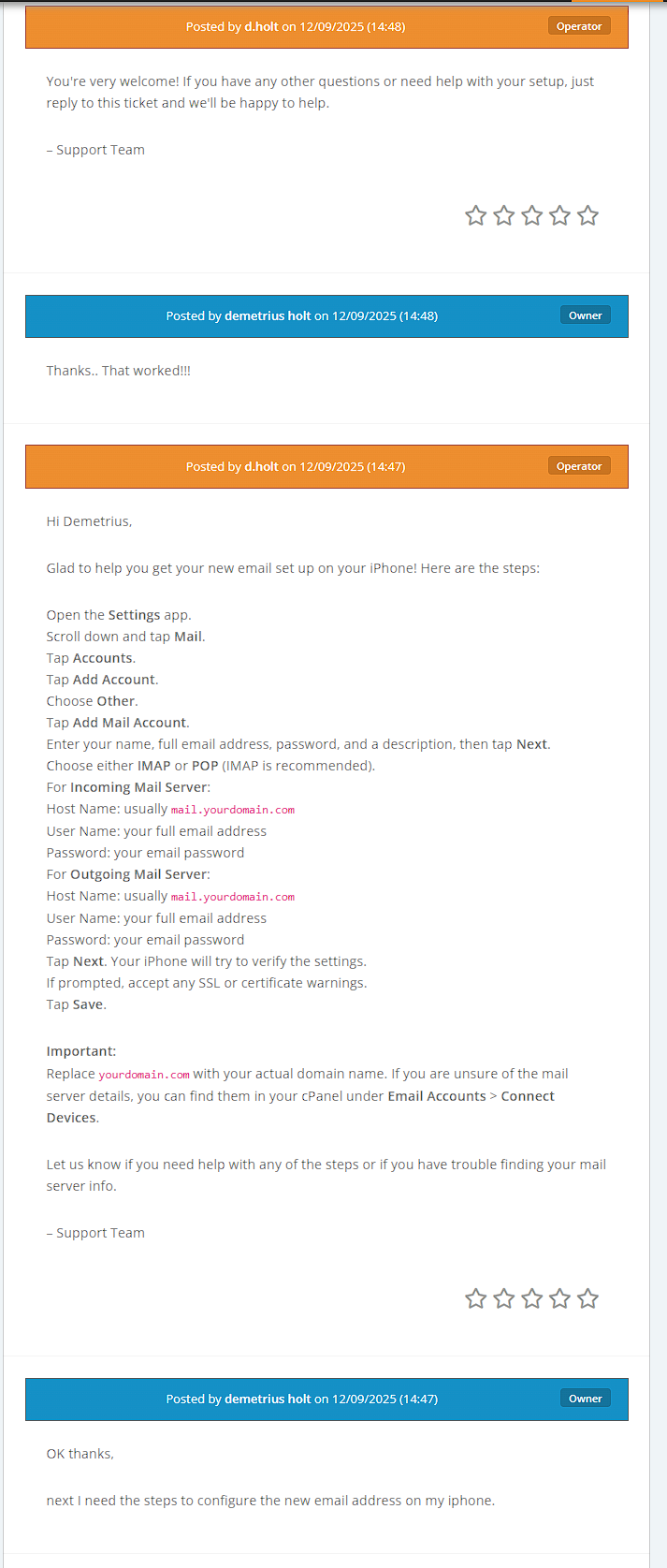Rate the iPhone setup instructions reply three stars

point(531,1298)
